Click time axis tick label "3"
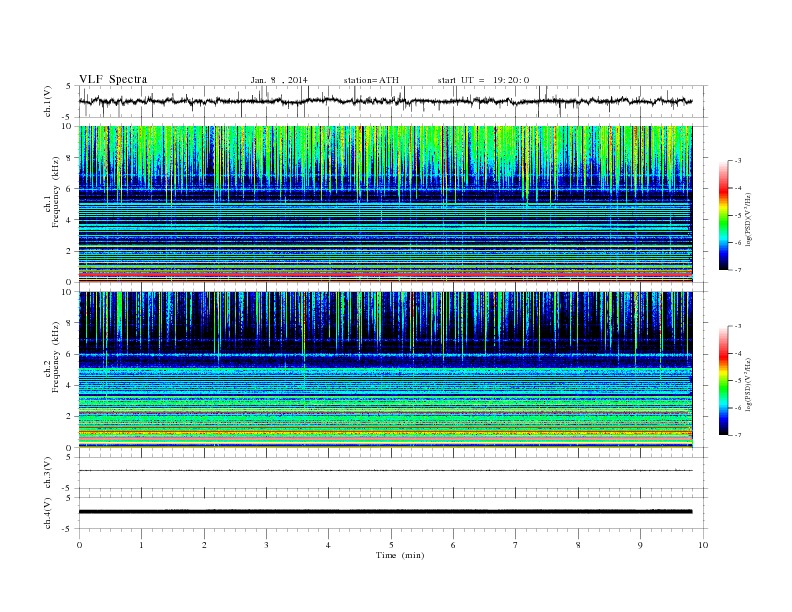 point(266,545)
